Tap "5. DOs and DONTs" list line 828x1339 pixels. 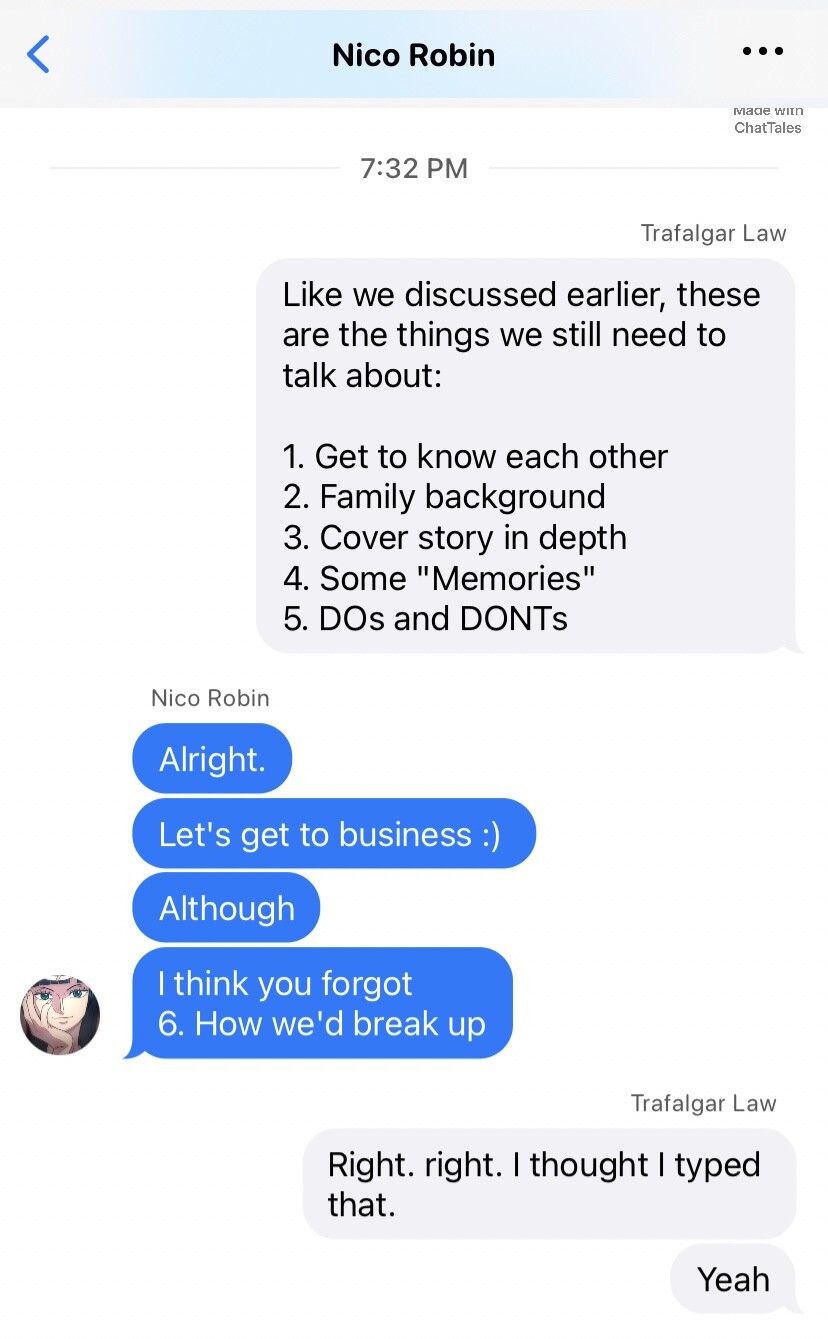pyautogui.click(x=425, y=618)
